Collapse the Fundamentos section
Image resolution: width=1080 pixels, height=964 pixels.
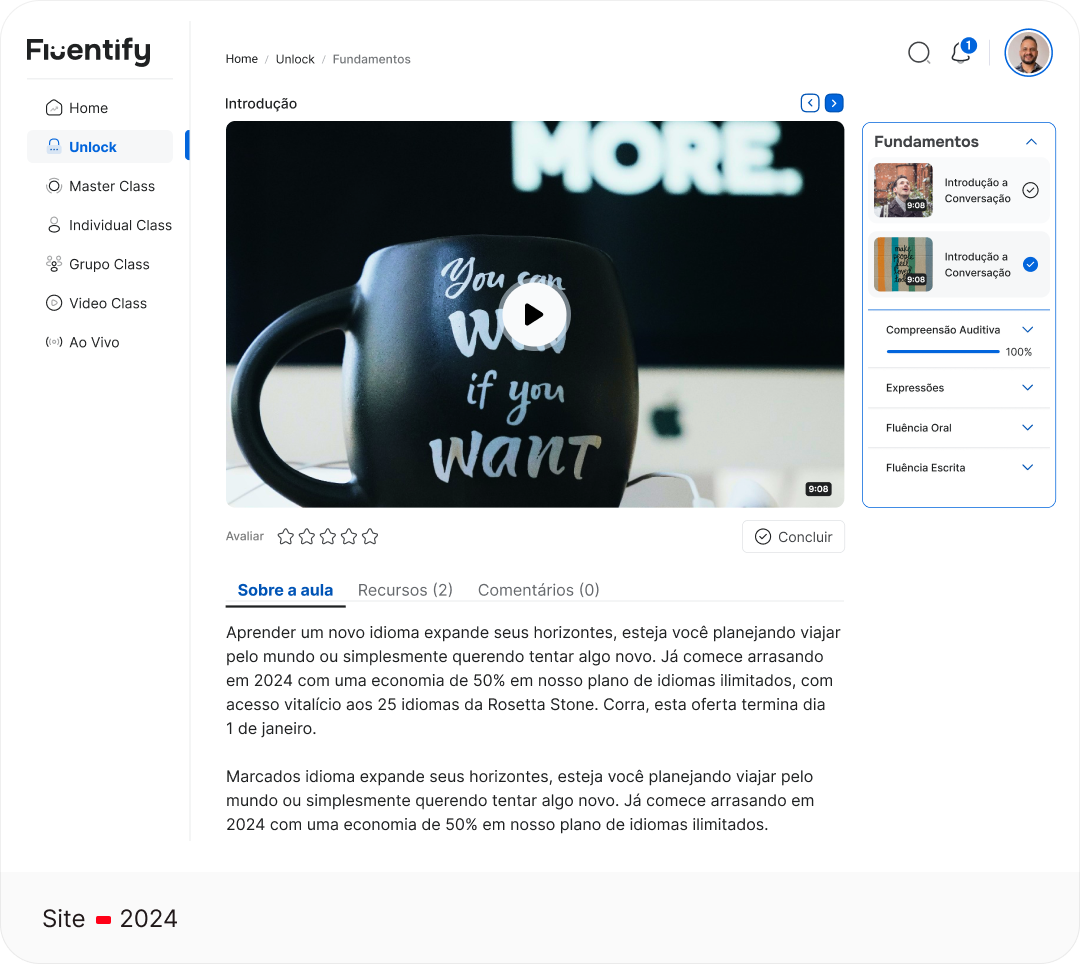click(x=1031, y=142)
